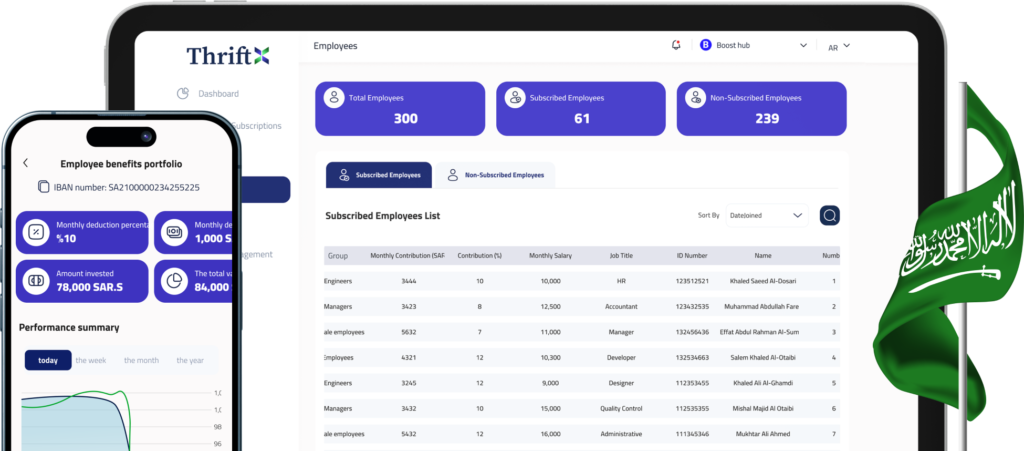
Task: Select Khaled Saeed Al-Dosari name cell
Action: [763, 281]
